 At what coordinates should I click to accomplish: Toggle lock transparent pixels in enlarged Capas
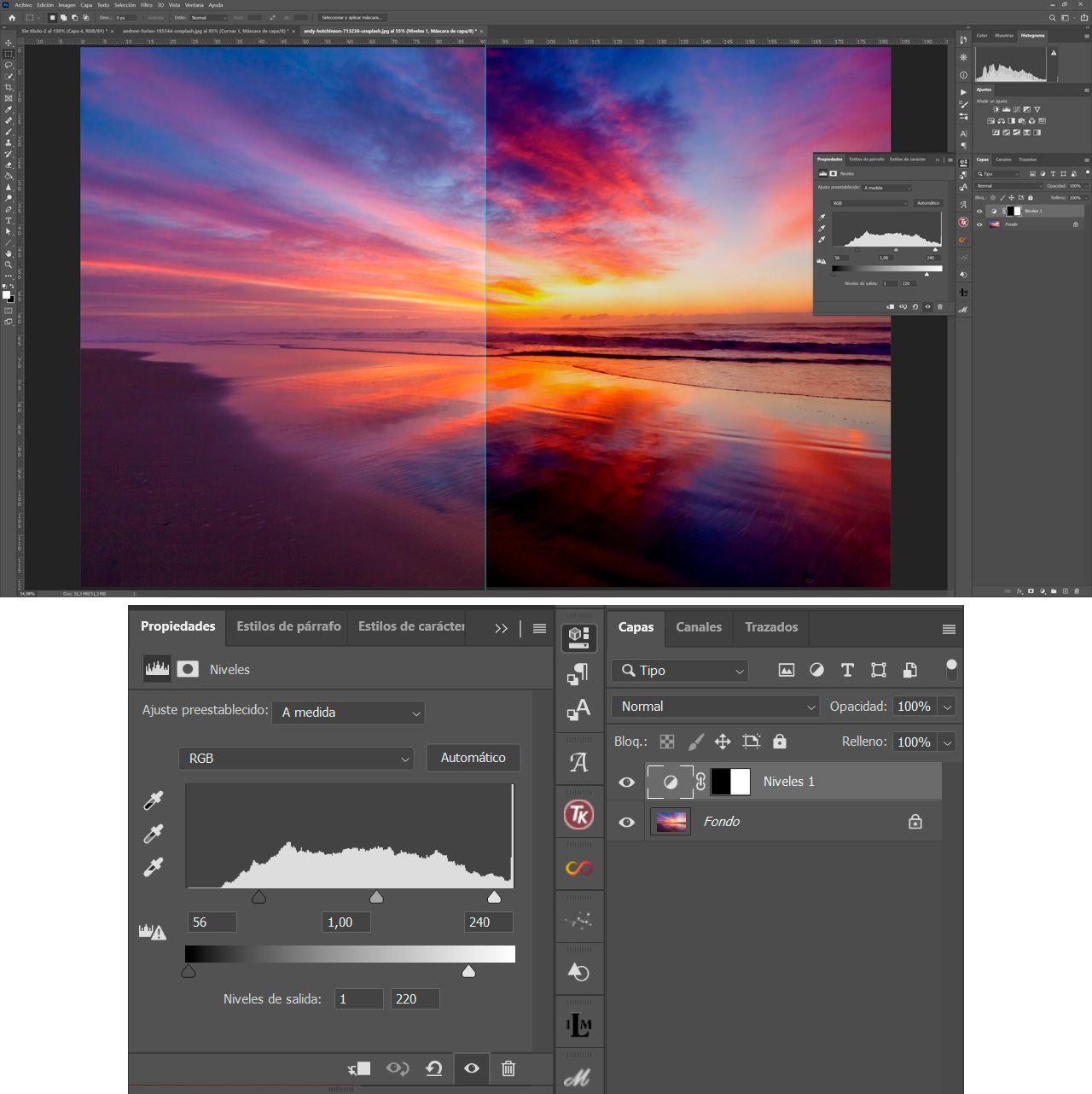point(667,742)
